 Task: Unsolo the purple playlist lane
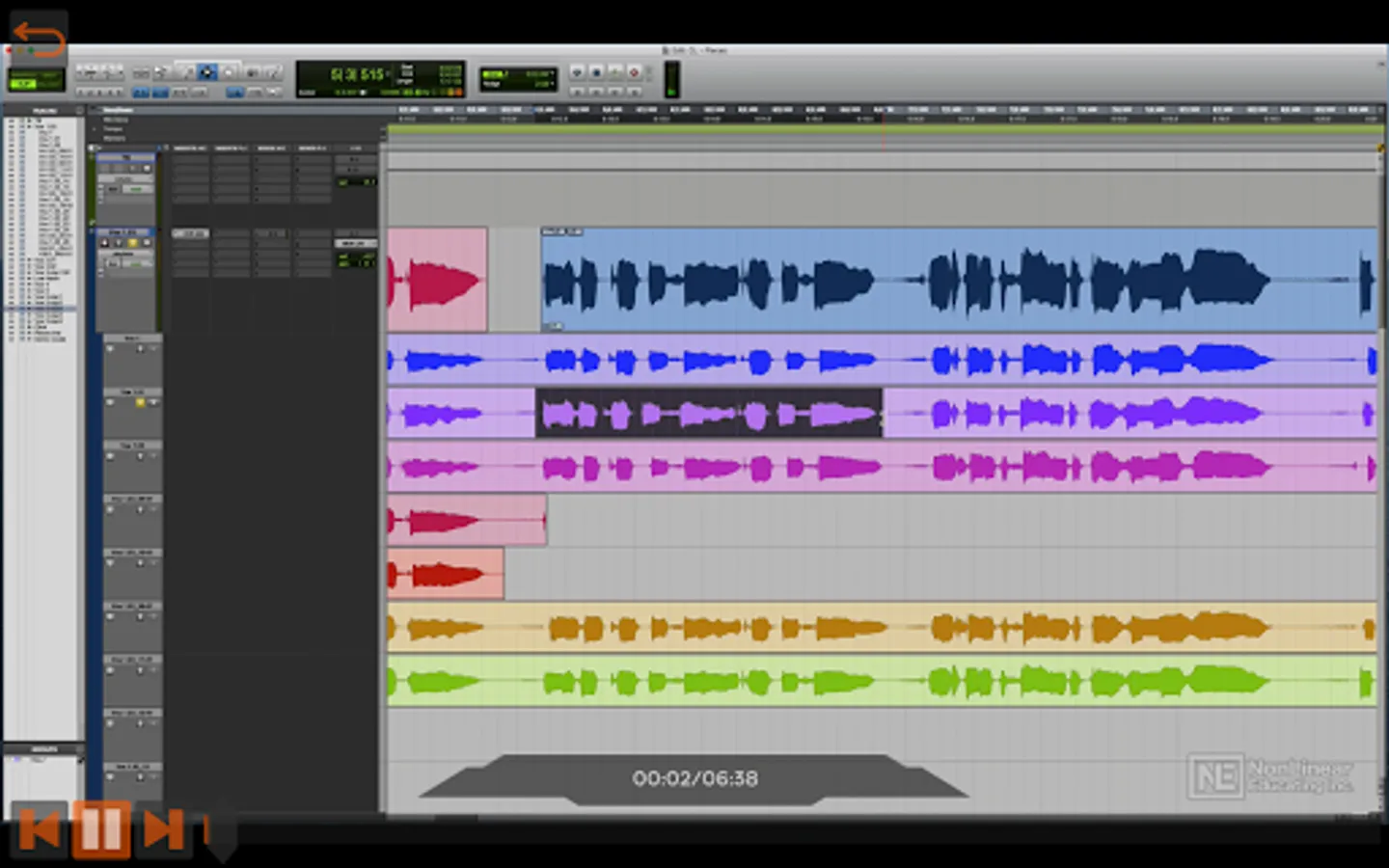[140, 402]
